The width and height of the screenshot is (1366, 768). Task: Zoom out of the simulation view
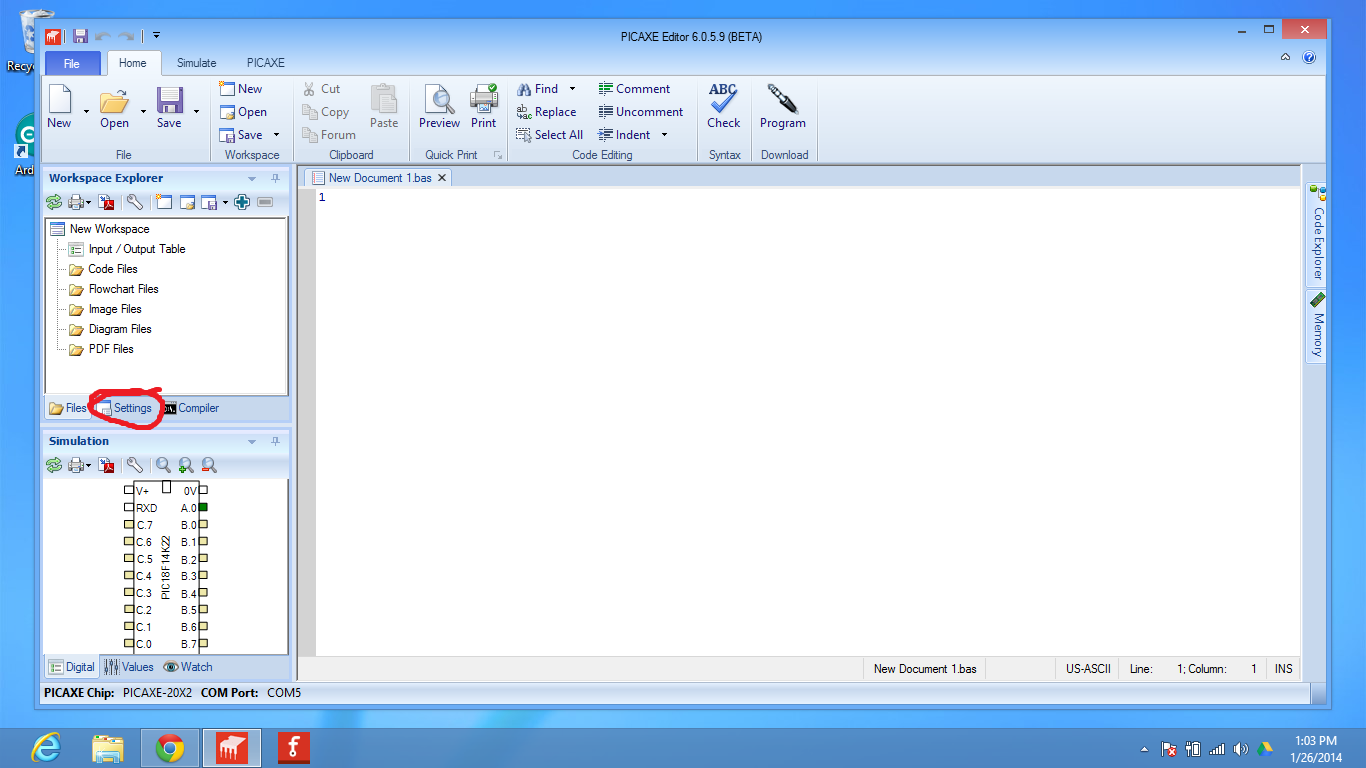click(208, 465)
